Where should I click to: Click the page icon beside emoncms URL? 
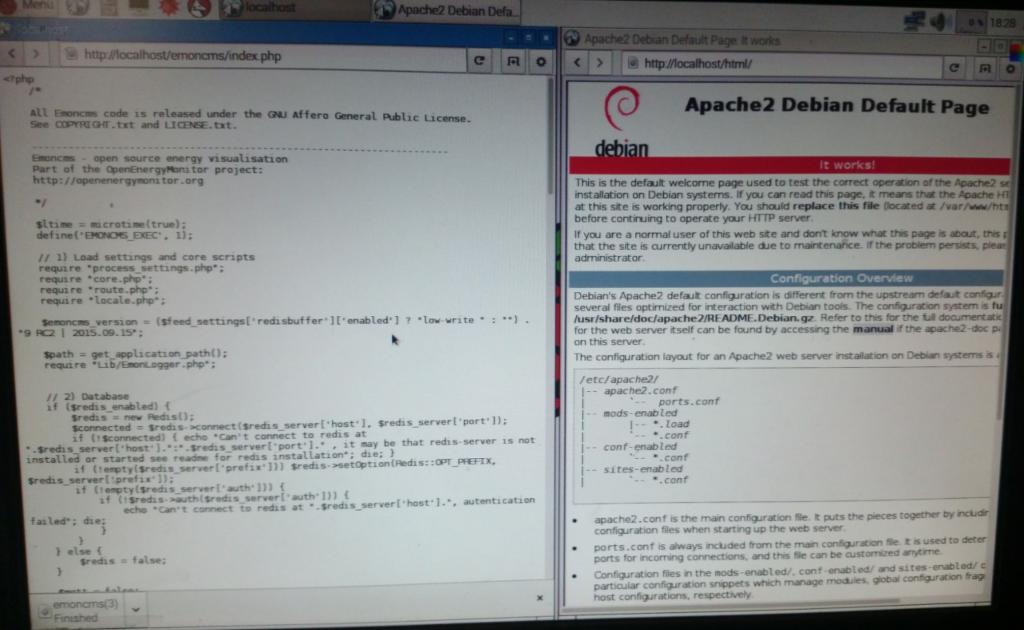[x=71, y=55]
